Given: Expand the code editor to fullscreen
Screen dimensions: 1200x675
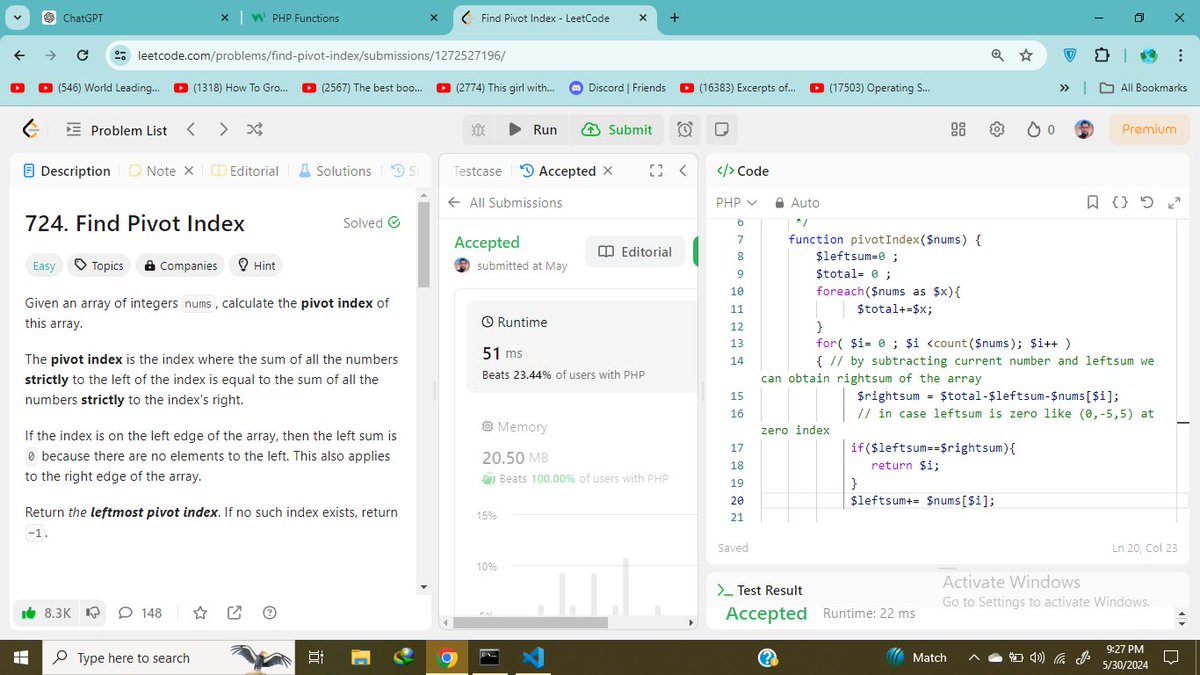Looking at the screenshot, I should 1172,202.
